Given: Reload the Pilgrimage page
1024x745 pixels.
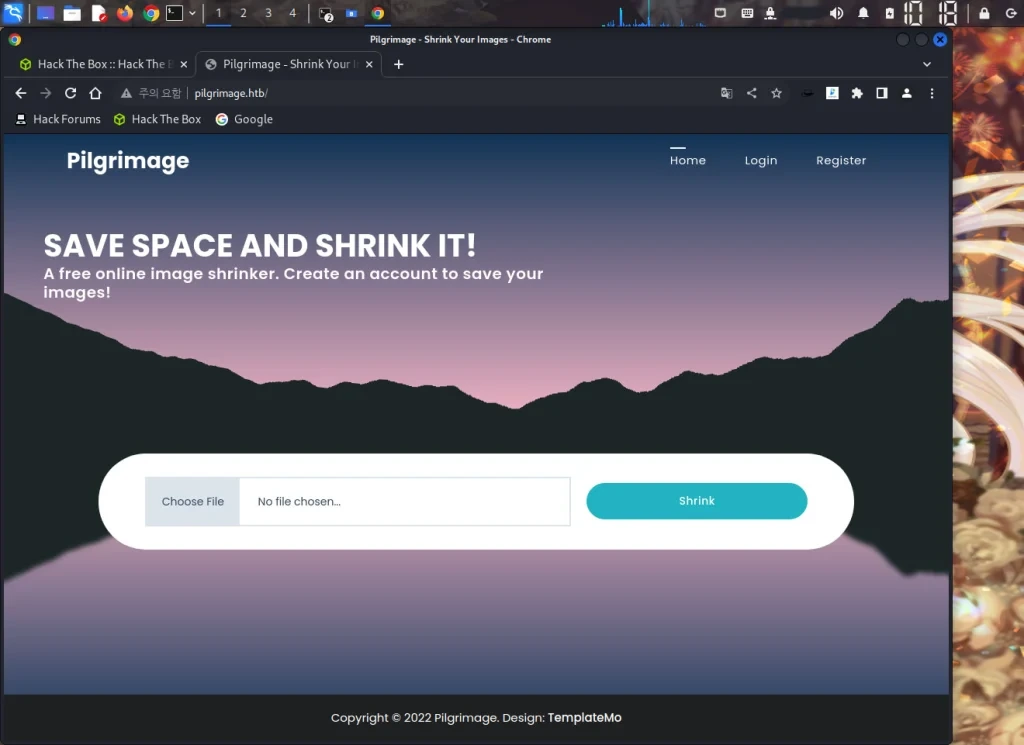Looking at the screenshot, I should [x=71, y=93].
